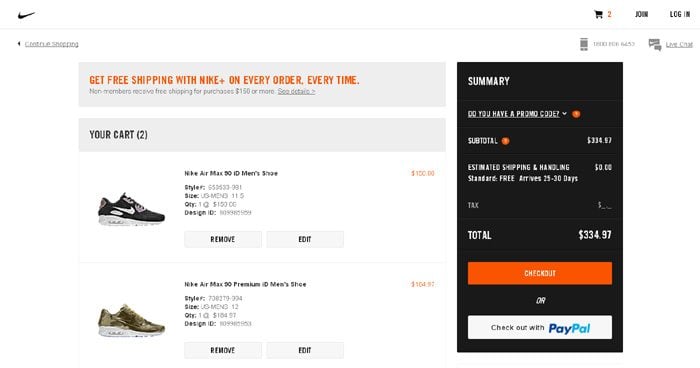Click the orange Checkout button

coord(540,273)
